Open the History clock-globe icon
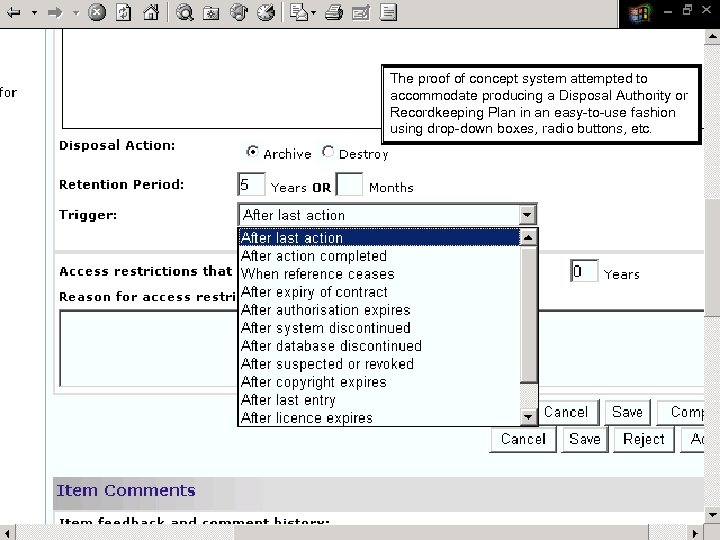 (x=266, y=12)
